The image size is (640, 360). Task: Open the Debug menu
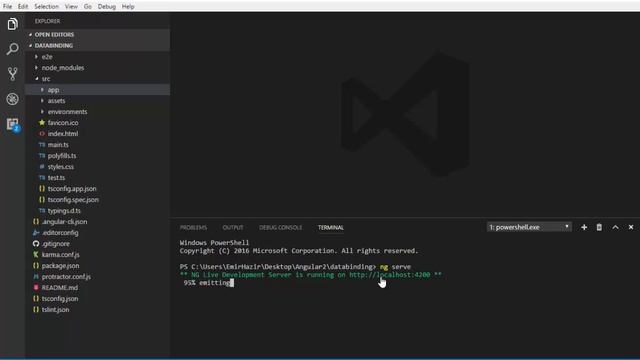(x=107, y=7)
